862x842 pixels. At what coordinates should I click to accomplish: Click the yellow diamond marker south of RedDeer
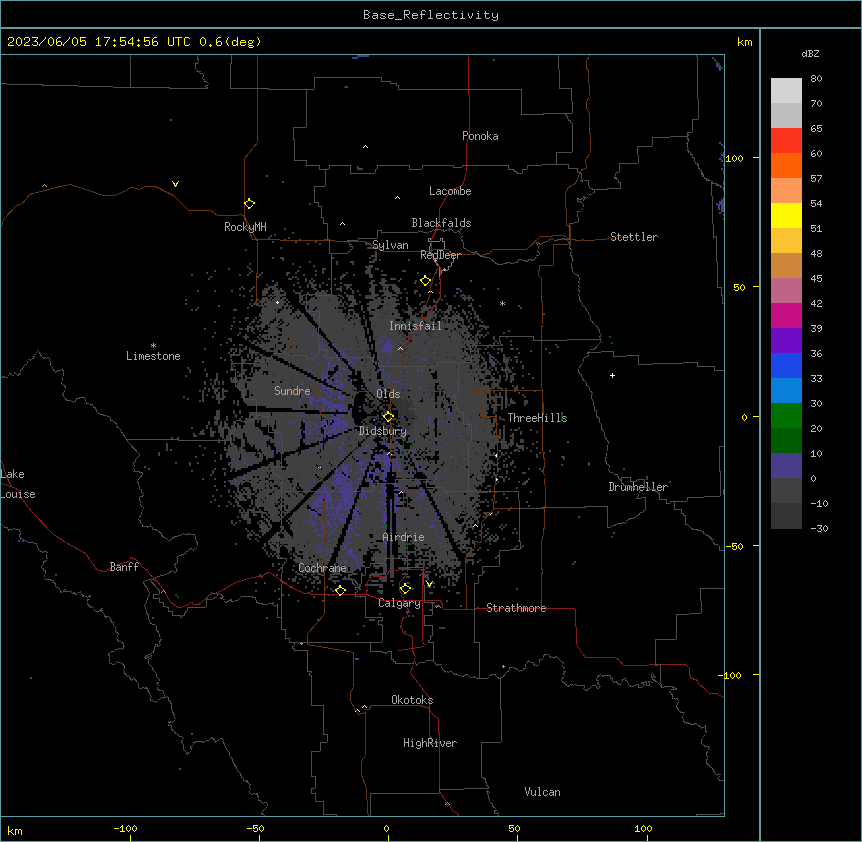coord(426,281)
